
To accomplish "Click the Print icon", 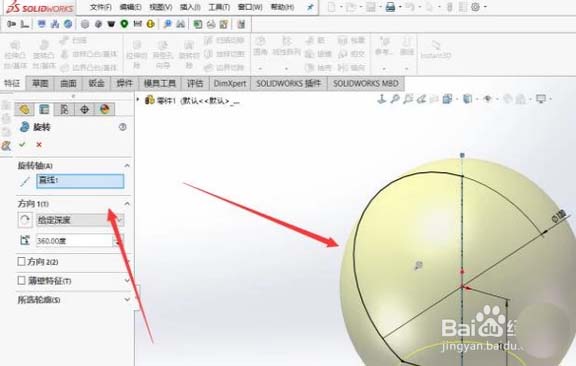I will (x=390, y=7).
